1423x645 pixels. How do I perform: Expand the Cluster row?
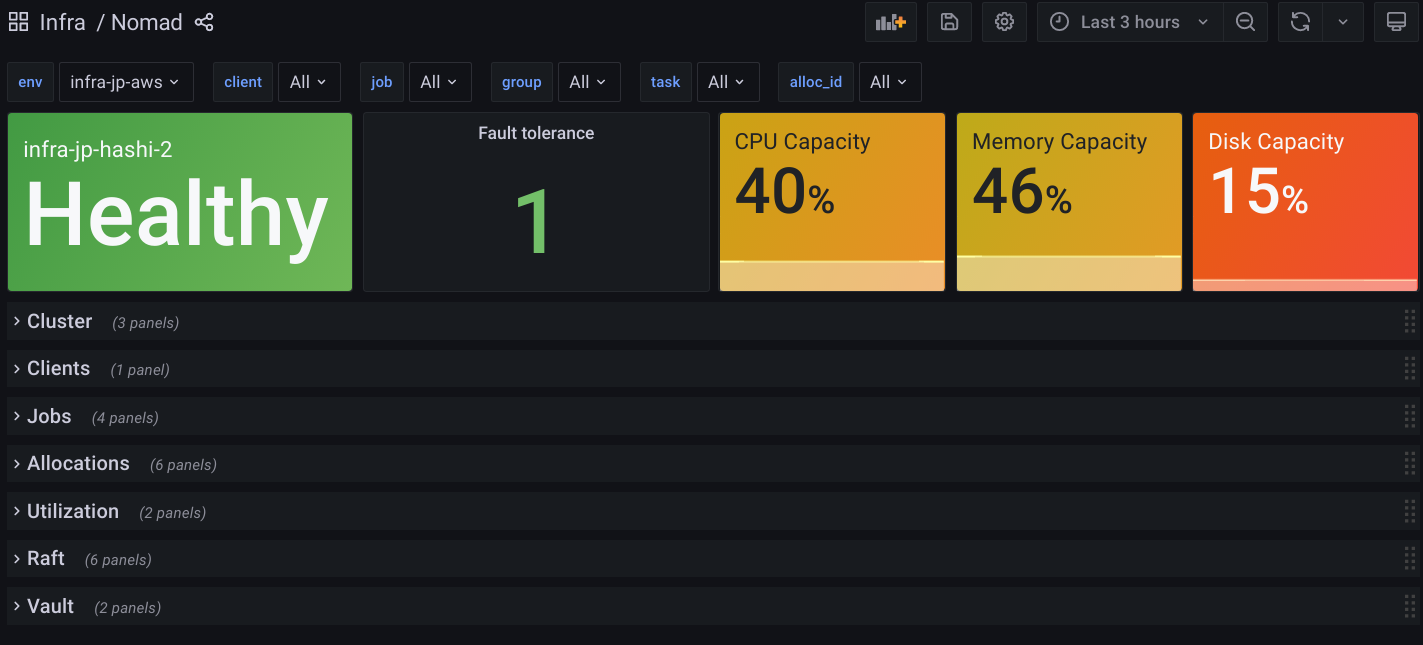point(60,322)
